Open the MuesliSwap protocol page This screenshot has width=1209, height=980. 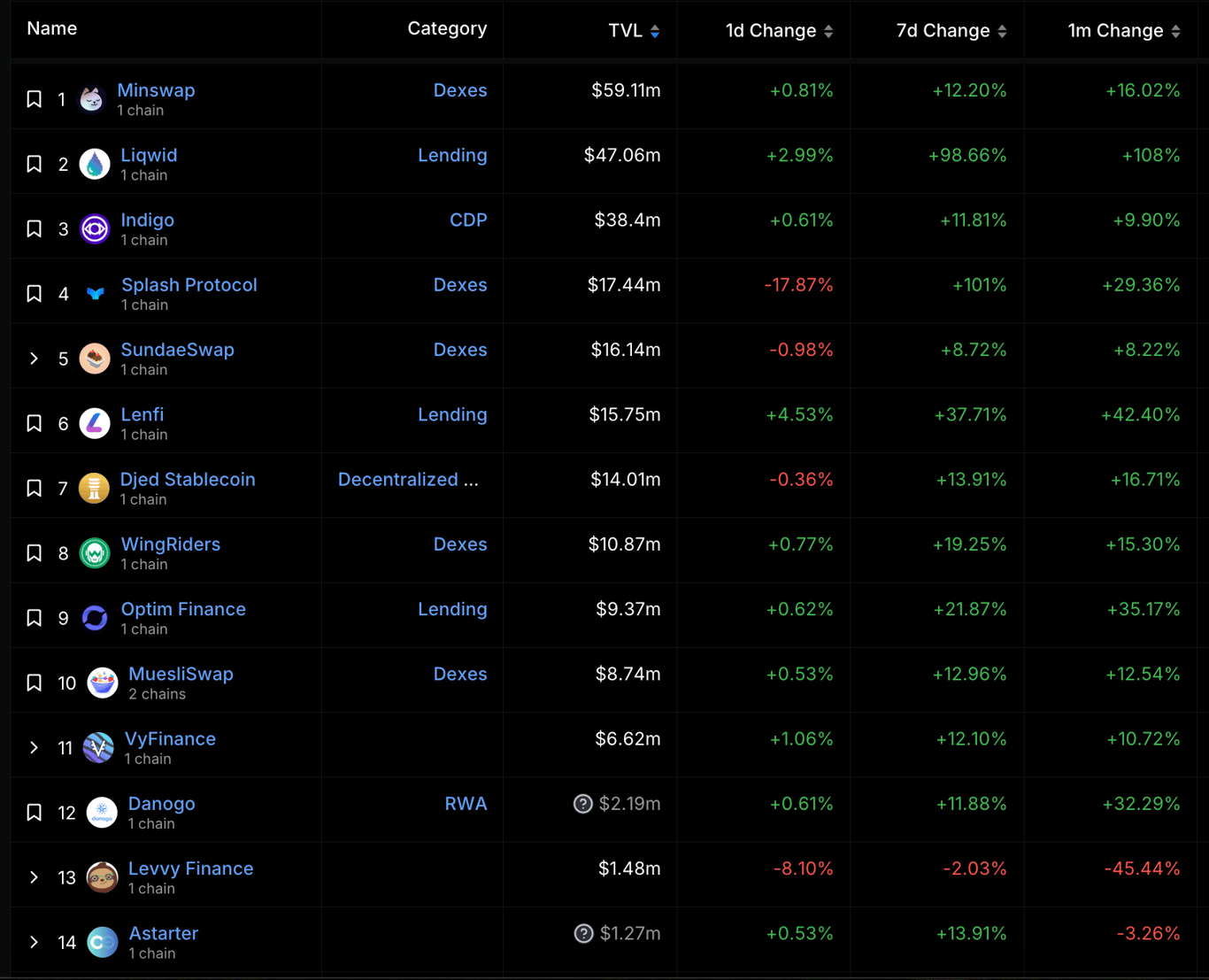click(x=181, y=674)
